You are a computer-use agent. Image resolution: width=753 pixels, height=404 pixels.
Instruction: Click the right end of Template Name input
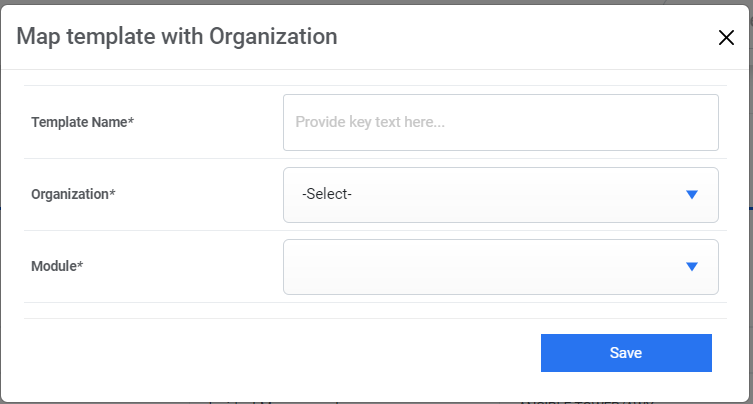point(700,122)
